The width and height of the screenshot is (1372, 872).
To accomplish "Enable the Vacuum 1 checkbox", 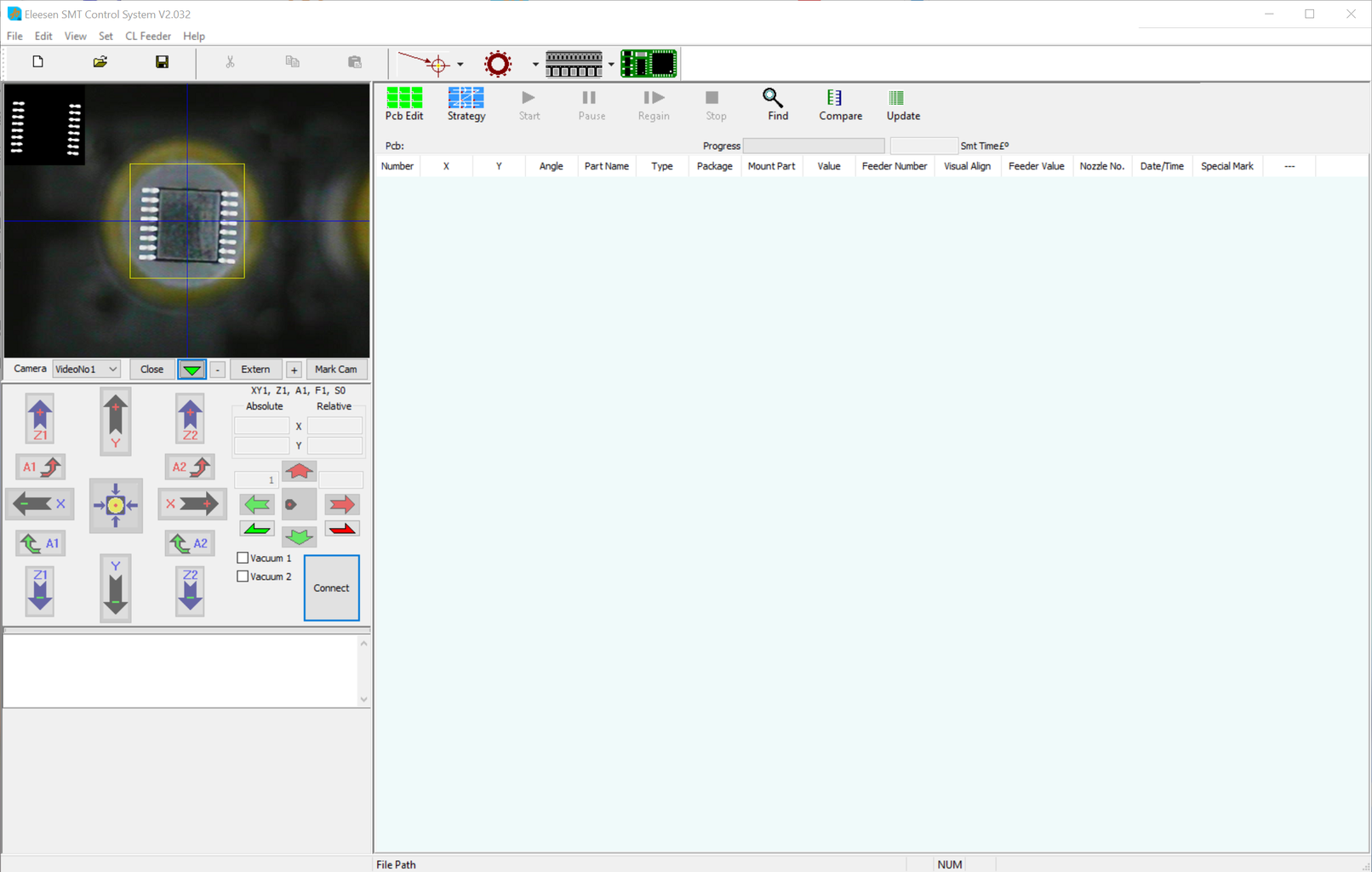I will (x=243, y=558).
